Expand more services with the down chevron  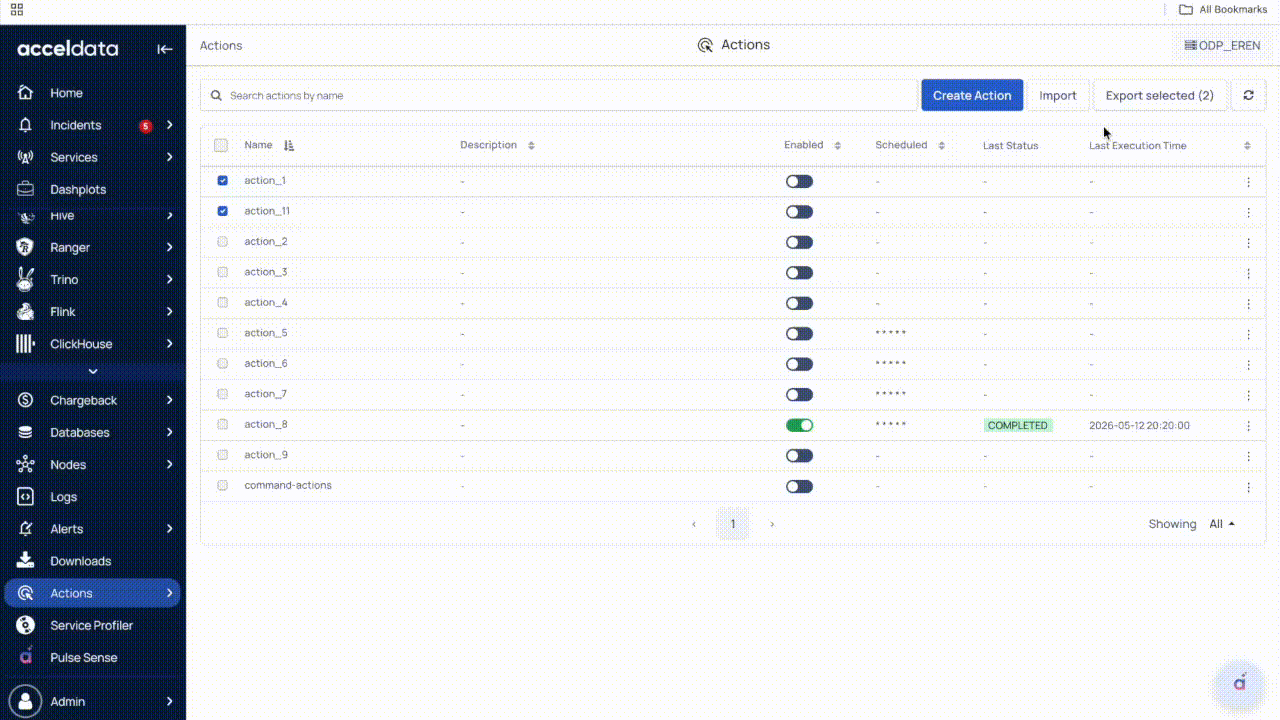[93, 371]
